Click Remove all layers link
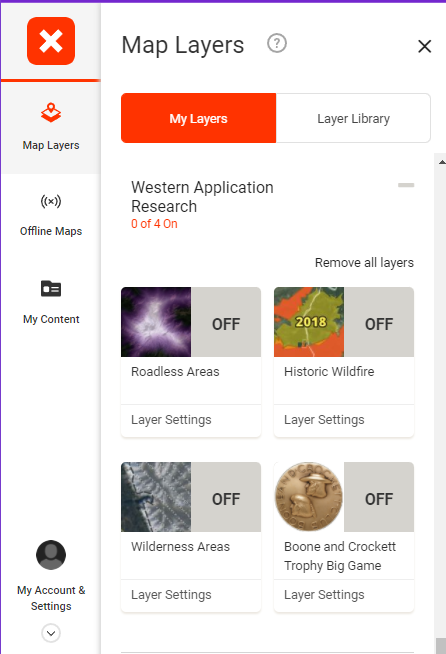The image size is (446, 654). 364,263
